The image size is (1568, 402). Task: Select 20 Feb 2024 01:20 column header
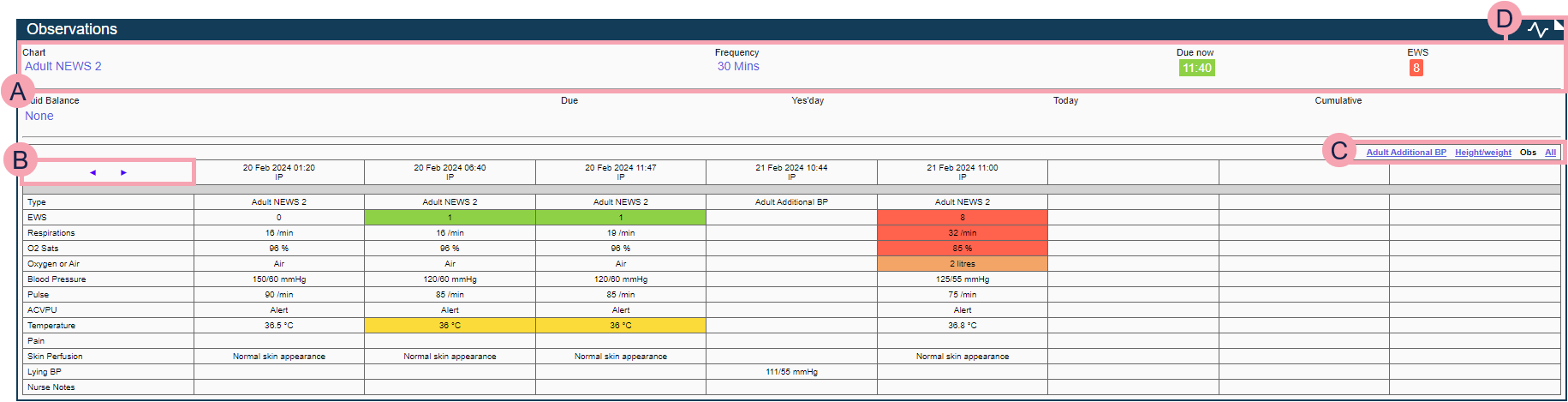coord(278,171)
